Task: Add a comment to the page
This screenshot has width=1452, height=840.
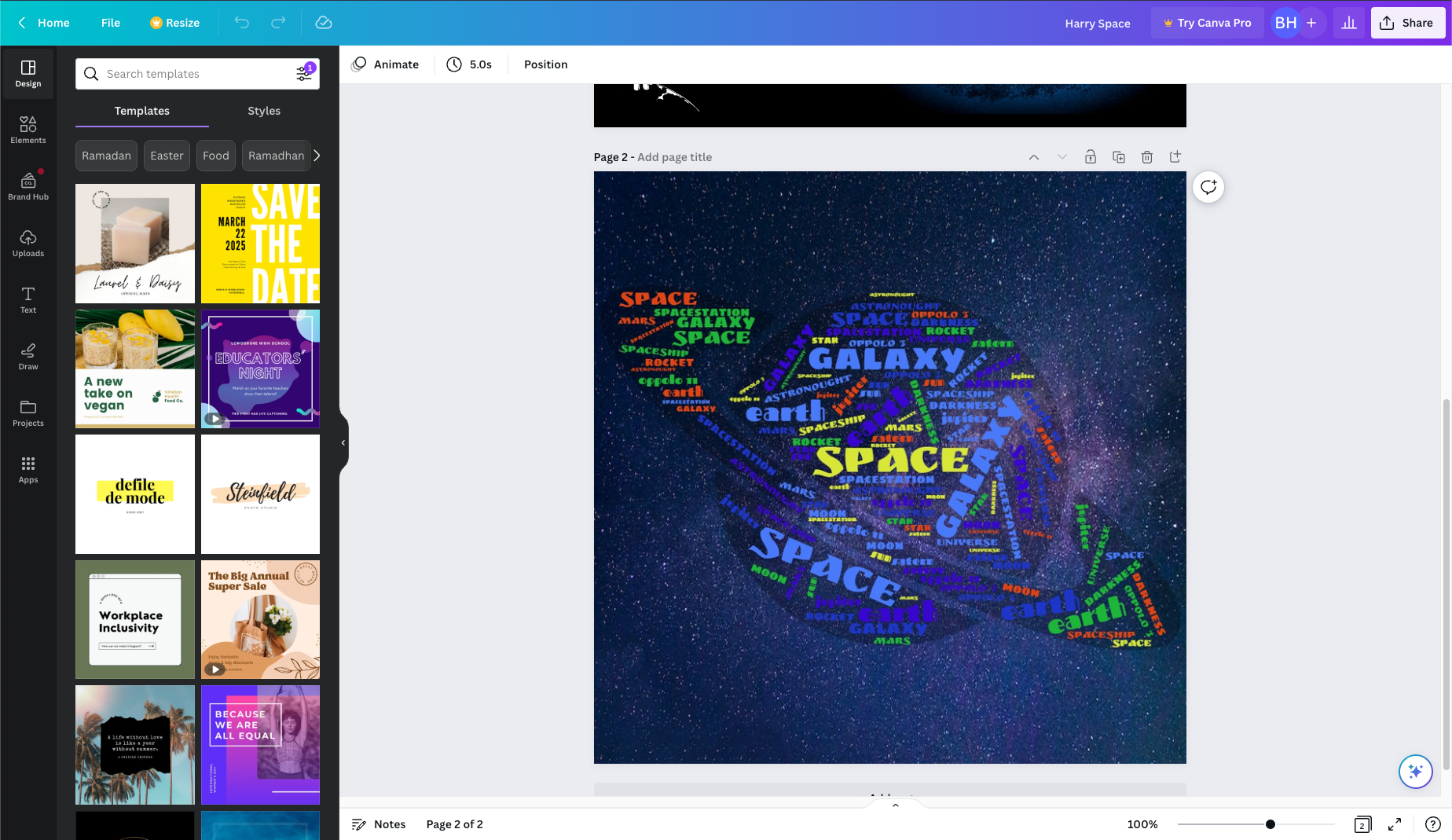Action: click(x=1208, y=187)
